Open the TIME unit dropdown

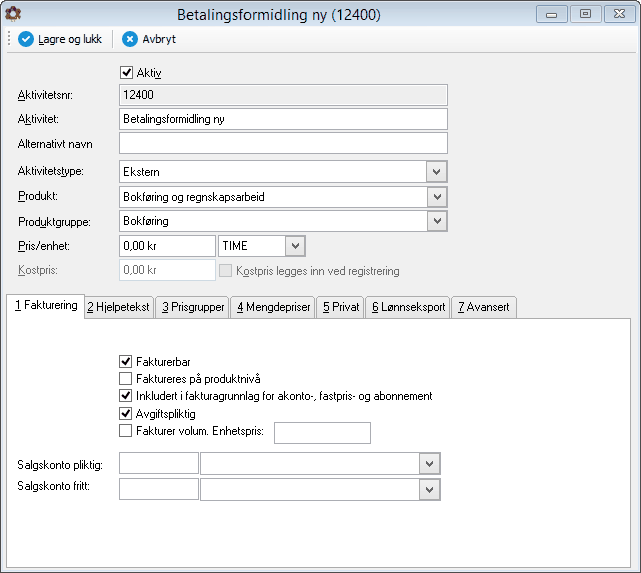tap(295, 246)
